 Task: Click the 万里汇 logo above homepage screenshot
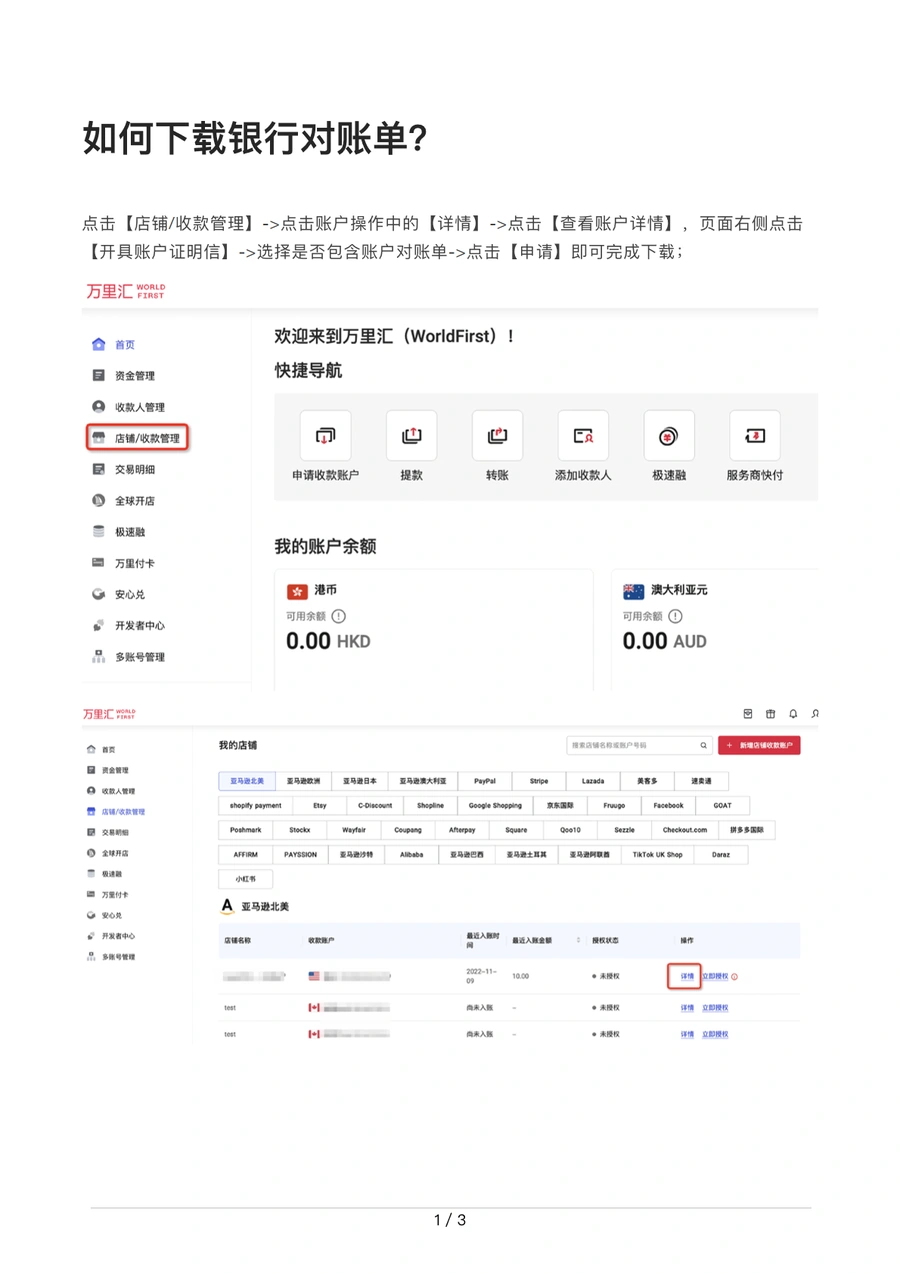125,291
